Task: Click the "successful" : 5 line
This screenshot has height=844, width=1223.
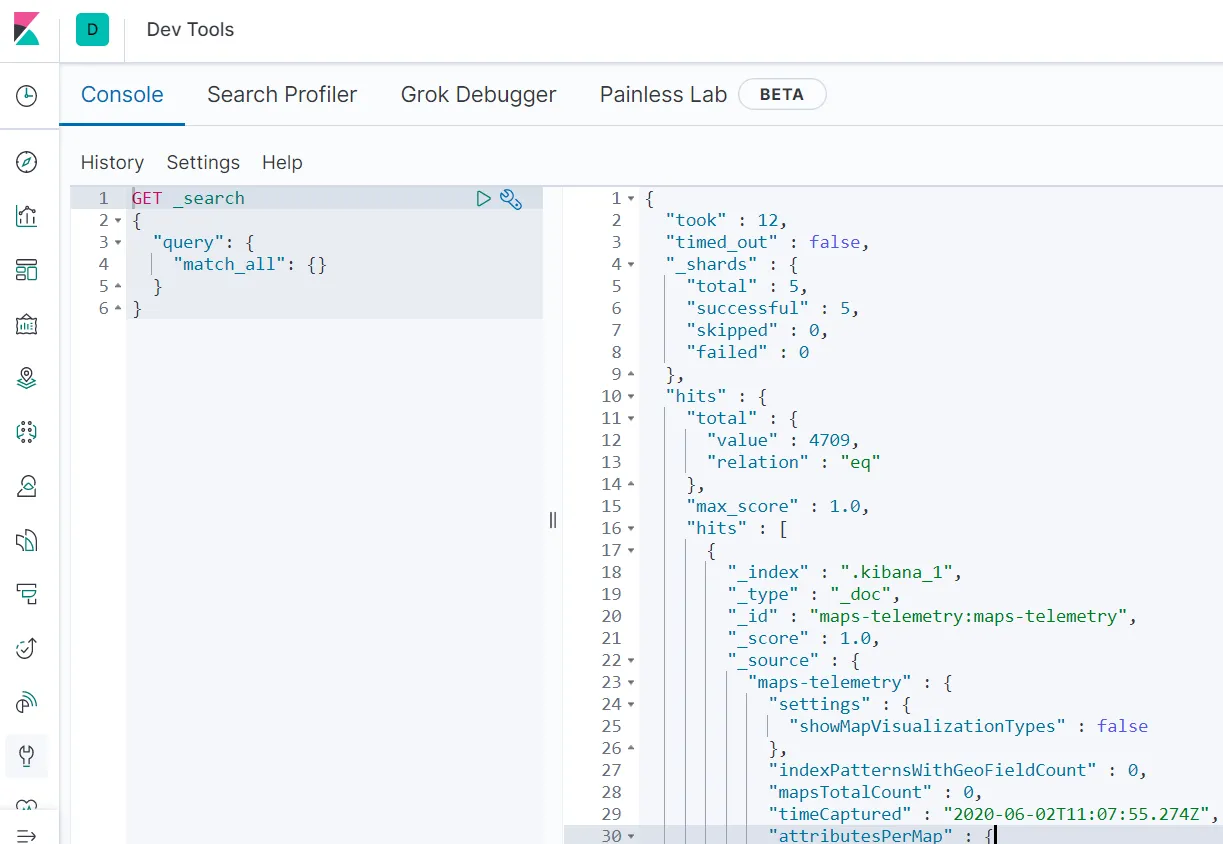Action: coord(773,308)
